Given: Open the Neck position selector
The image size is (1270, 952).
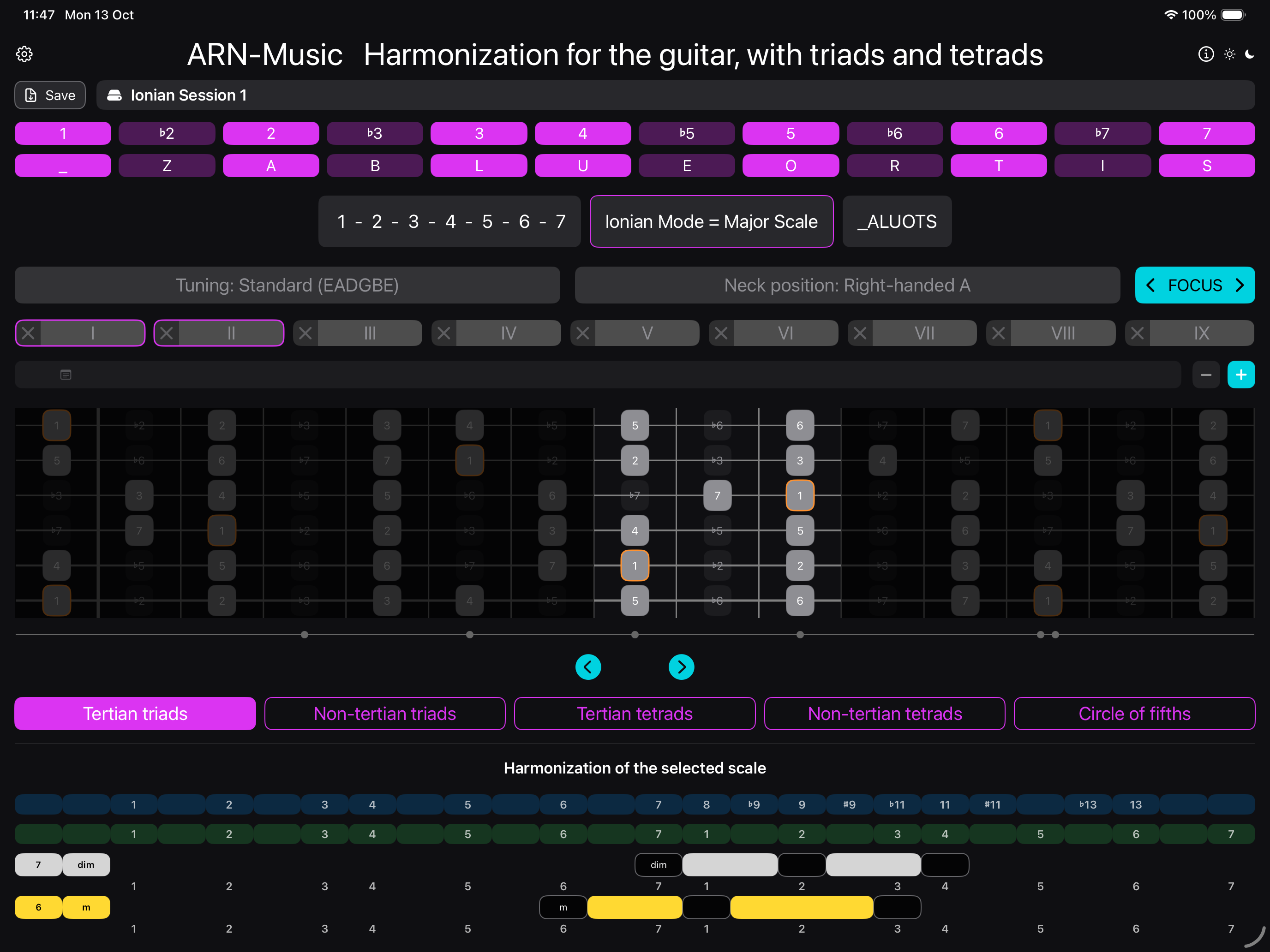Looking at the screenshot, I should 847,285.
